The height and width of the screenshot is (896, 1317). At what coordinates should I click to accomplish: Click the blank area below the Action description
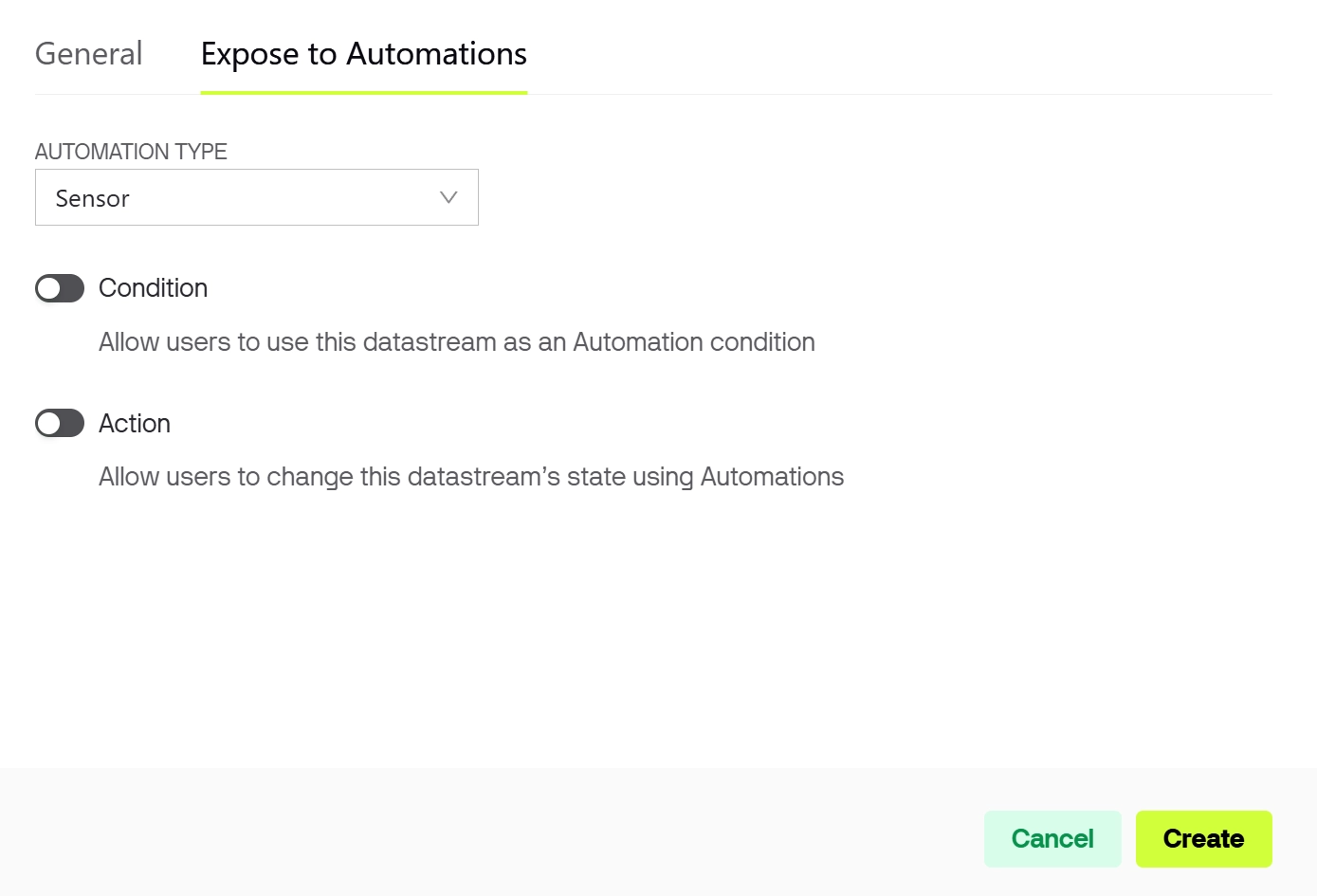click(x=569, y=626)
